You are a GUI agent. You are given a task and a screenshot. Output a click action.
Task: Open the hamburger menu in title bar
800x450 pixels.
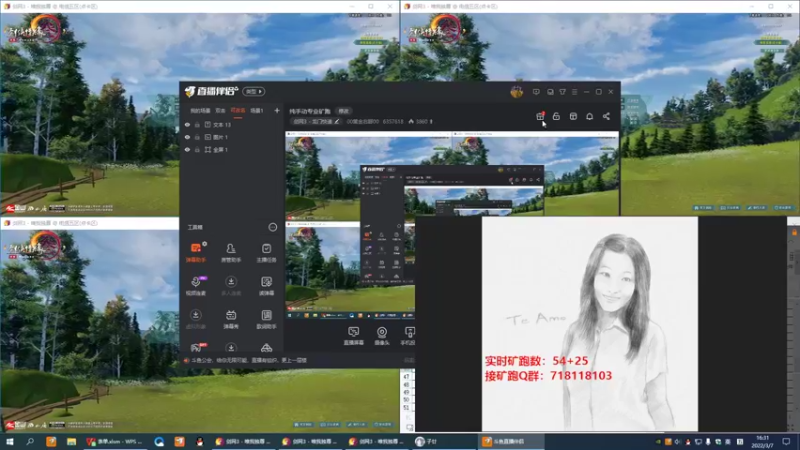click(x=574, y=92)
